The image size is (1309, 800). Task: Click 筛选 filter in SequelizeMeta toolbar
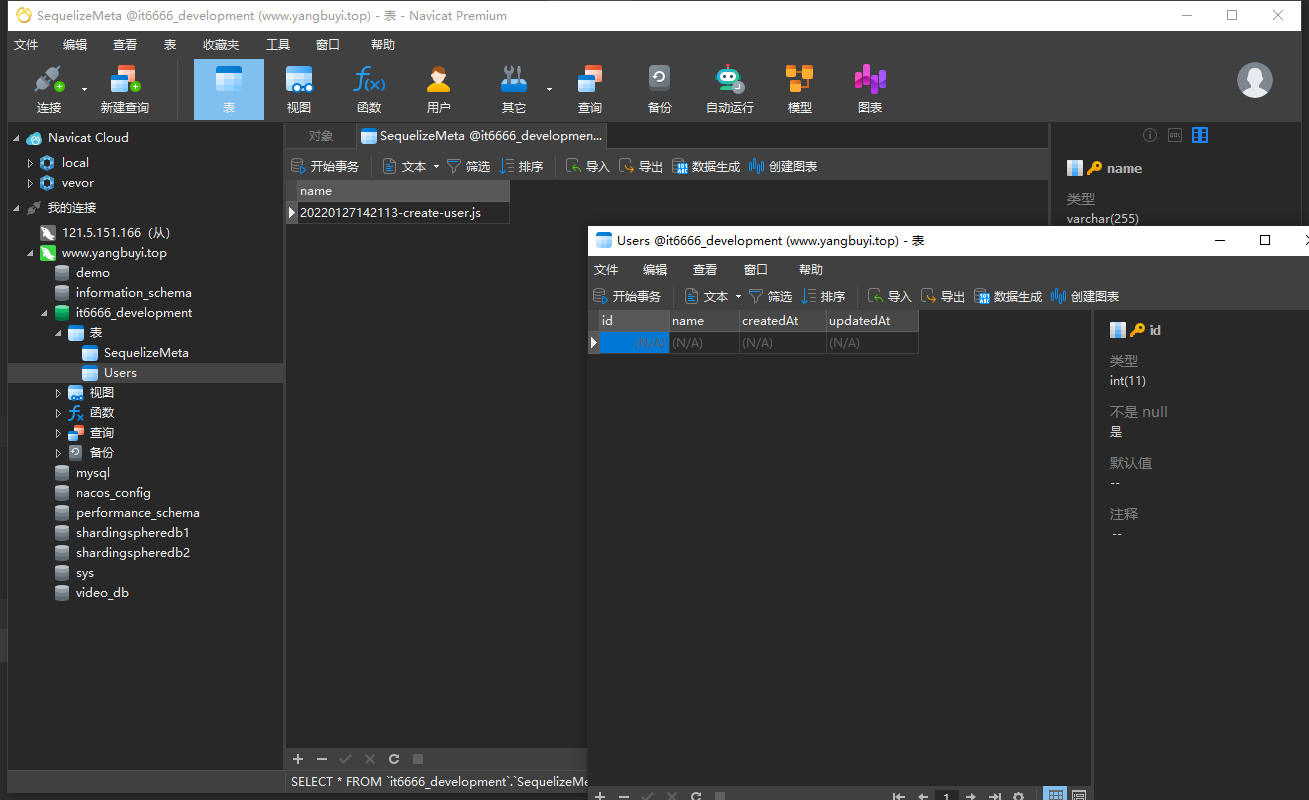[x=468, y=167]
